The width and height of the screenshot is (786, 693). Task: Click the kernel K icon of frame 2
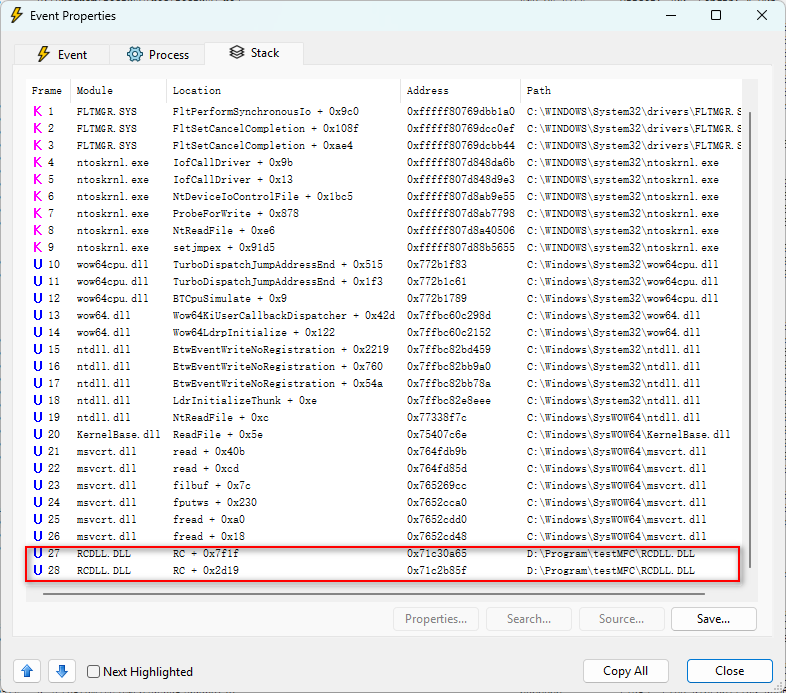(38, 128)
